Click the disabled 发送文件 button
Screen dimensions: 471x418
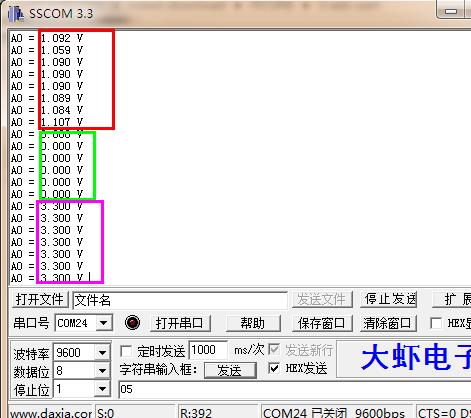tap(322, 299)
